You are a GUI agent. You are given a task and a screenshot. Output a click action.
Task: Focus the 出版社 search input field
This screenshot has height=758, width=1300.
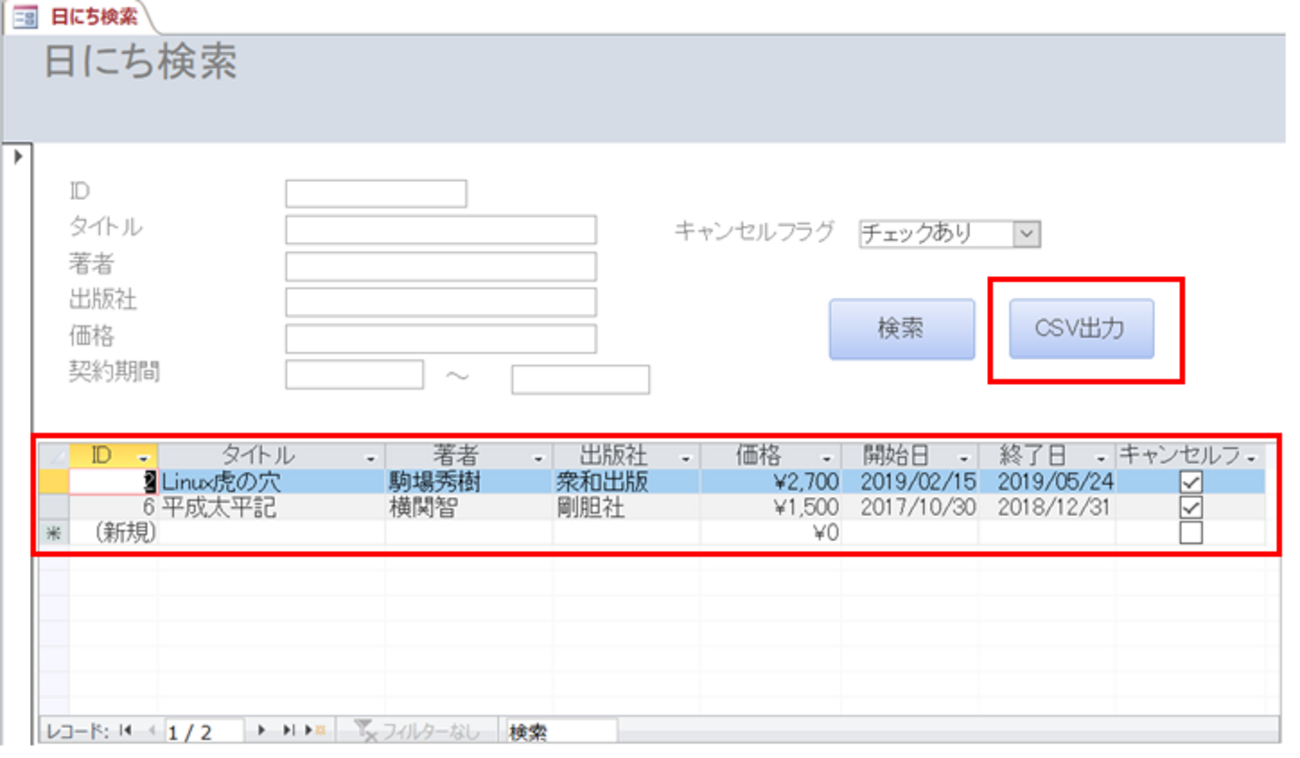click(441, 302)
